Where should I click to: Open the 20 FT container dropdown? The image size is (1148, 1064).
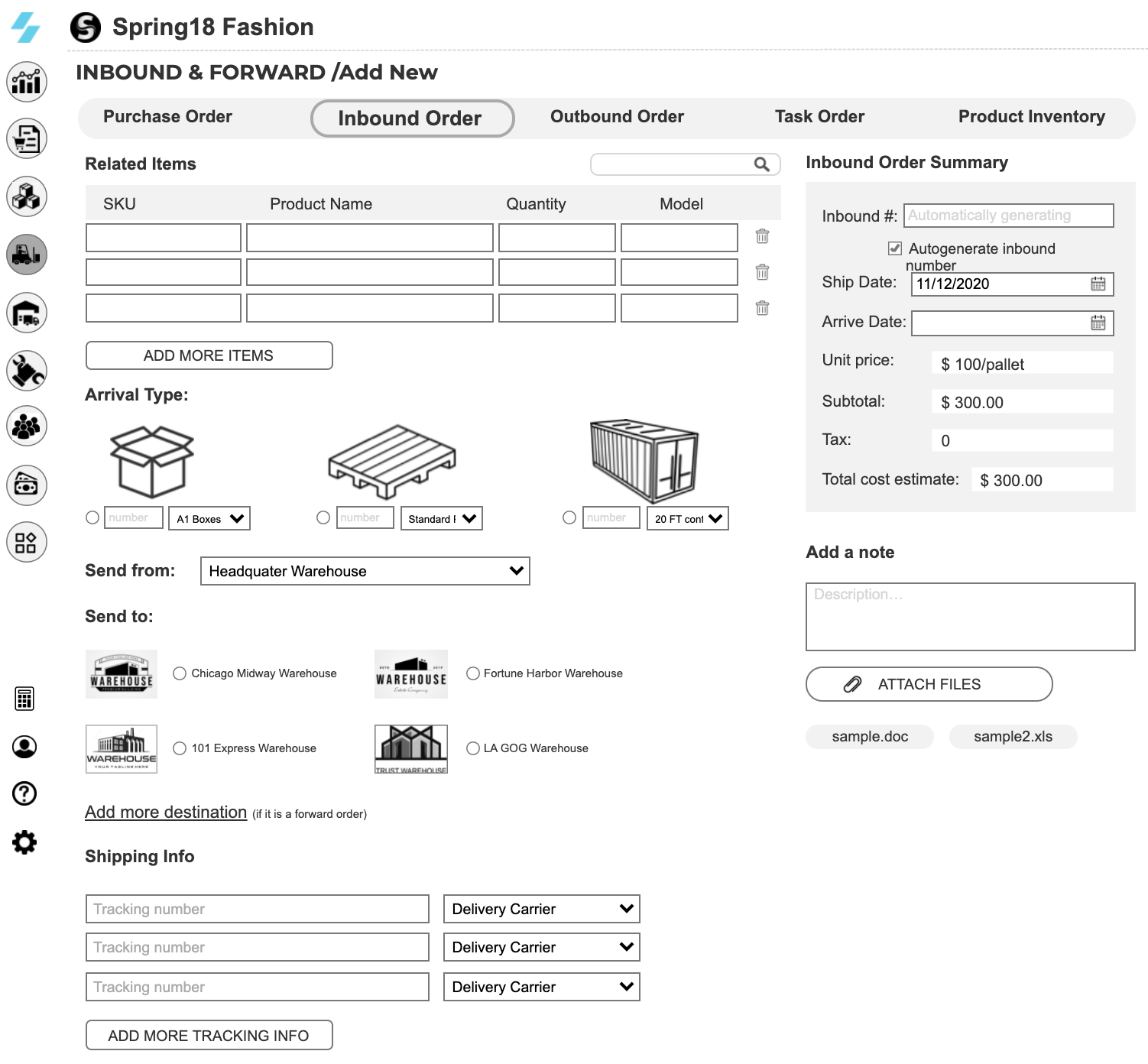[688, 518]
